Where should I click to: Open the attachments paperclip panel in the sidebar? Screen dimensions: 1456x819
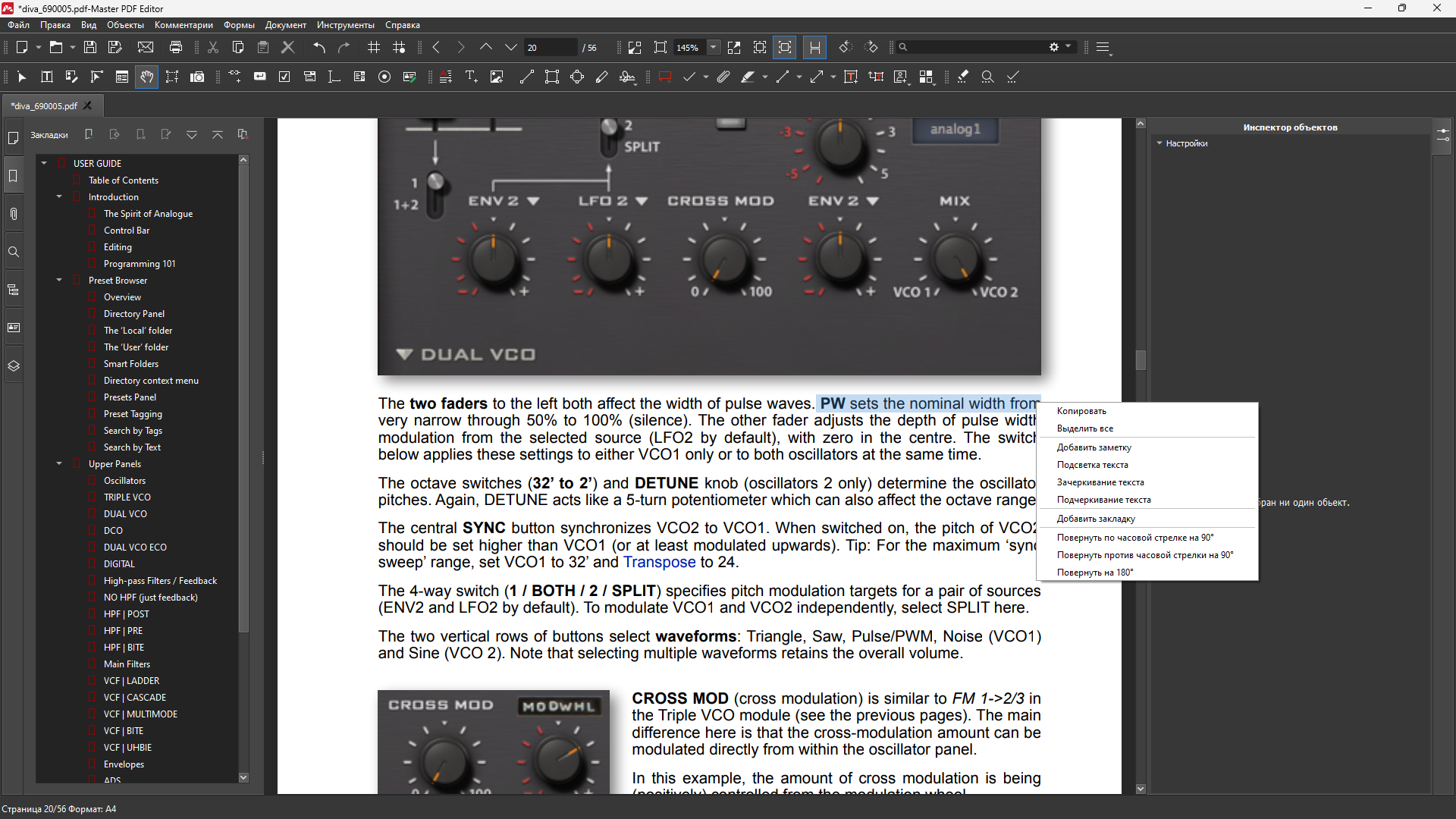point(14,214)
